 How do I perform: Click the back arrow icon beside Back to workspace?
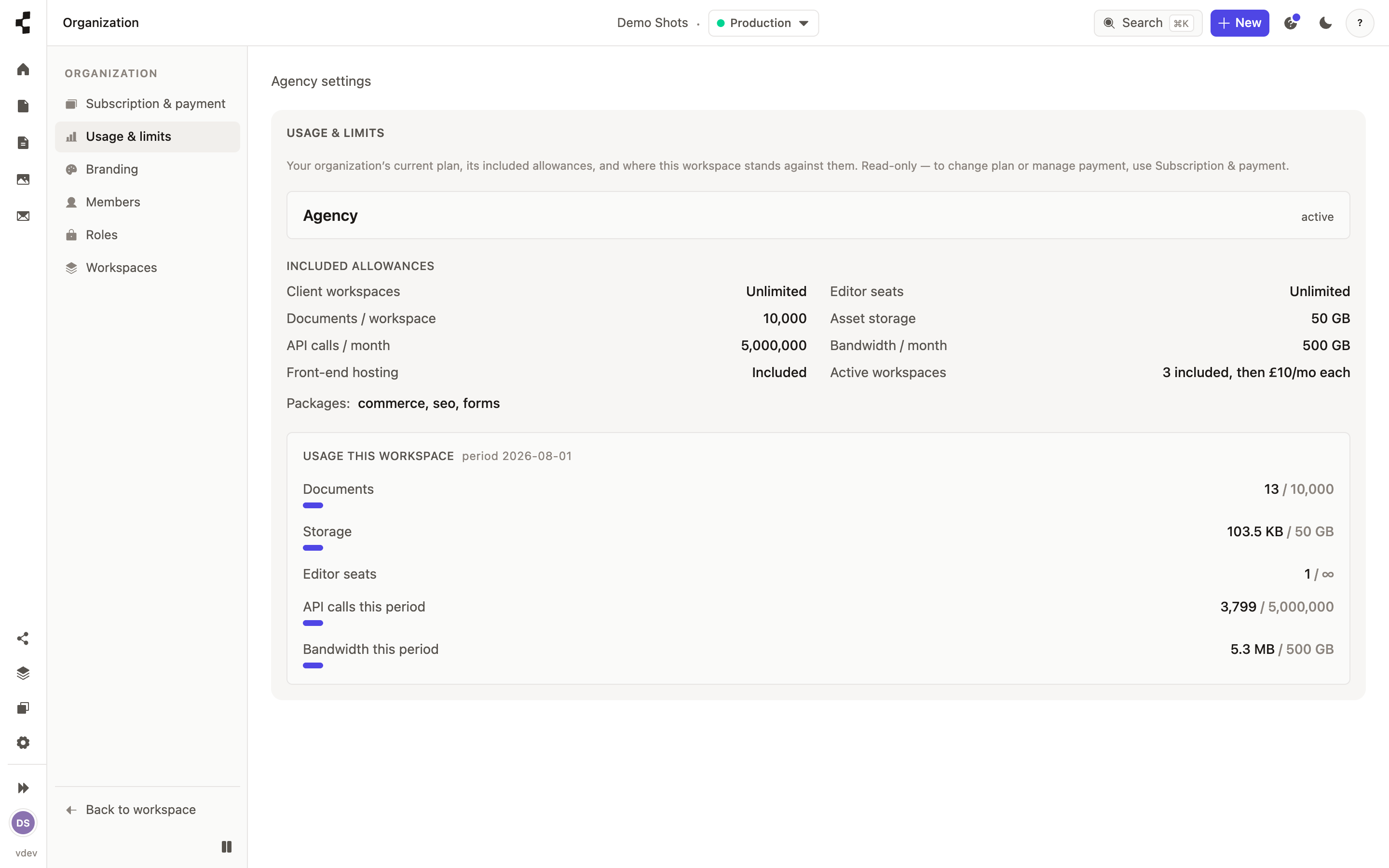tap(71, 810)
